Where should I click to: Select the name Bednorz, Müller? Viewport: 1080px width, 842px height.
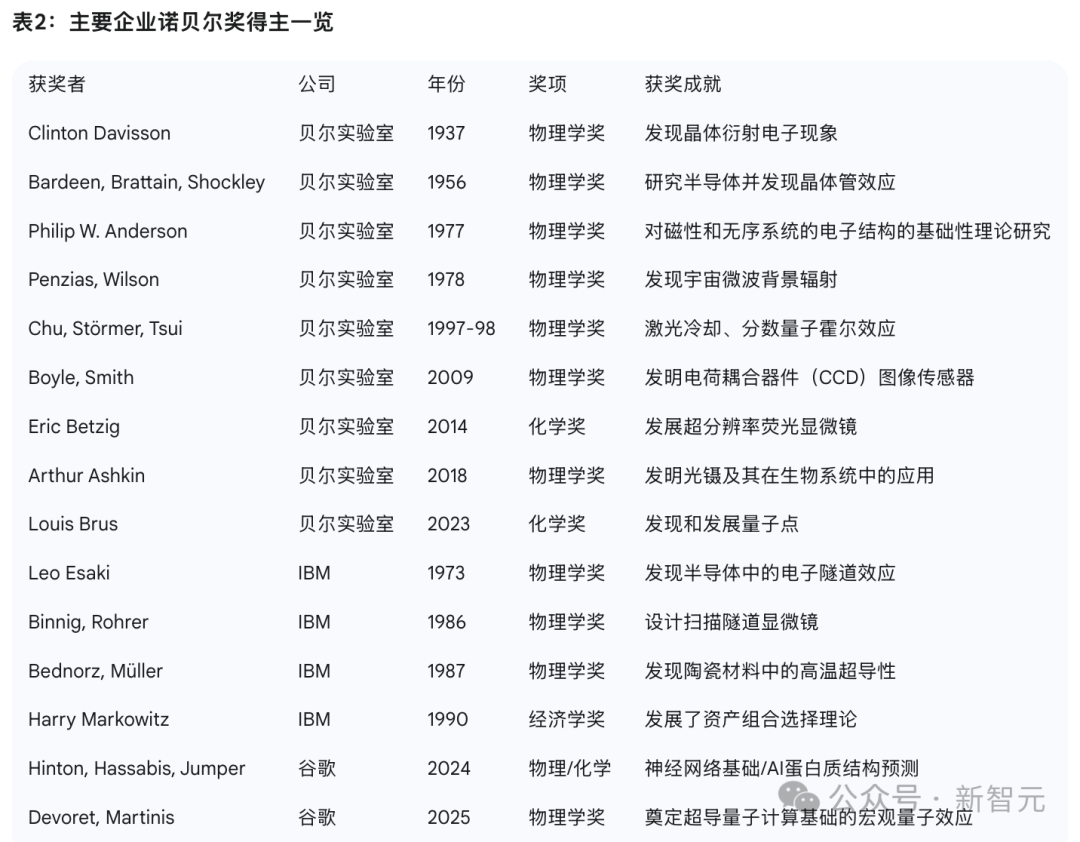point(96,670)
